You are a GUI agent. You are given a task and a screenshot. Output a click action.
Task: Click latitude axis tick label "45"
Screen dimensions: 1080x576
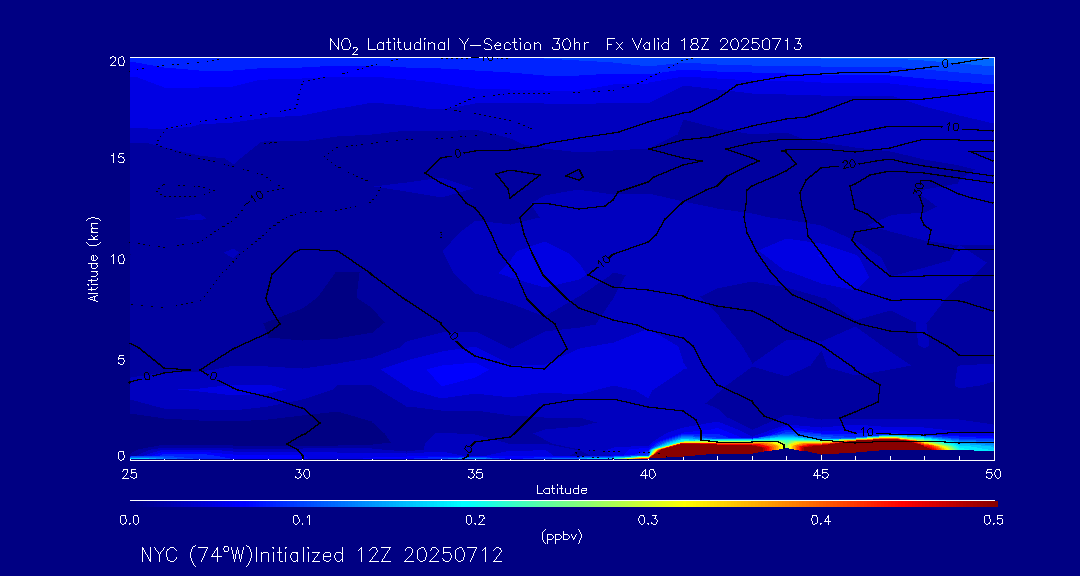[x=821, y=474]
